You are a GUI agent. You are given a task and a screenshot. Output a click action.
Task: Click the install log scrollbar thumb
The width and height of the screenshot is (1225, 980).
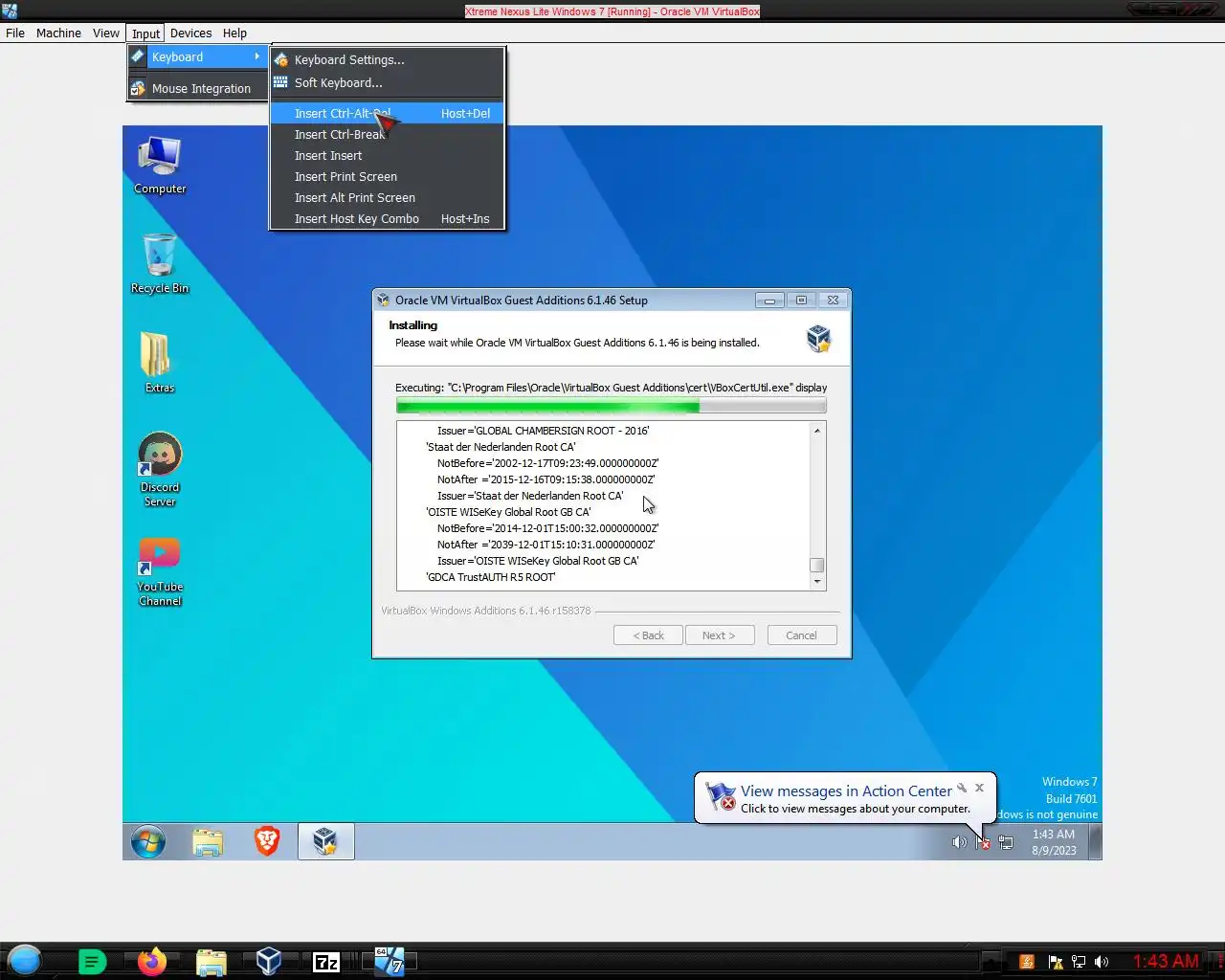817,565
